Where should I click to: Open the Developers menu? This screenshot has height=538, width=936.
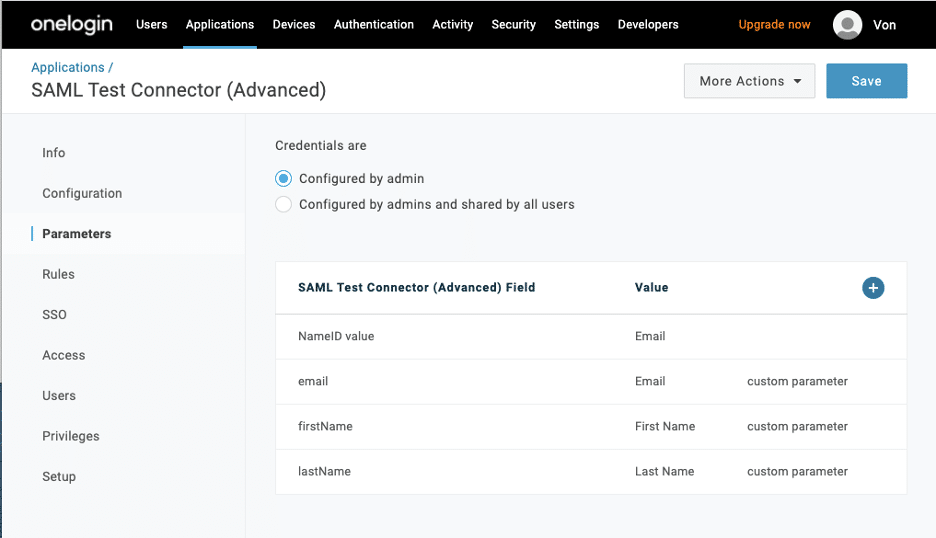tap(648, 24)
